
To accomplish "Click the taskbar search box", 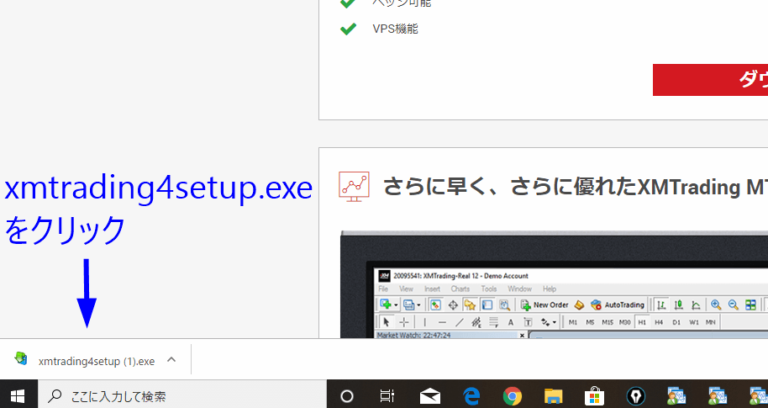I will coord(182,395).
